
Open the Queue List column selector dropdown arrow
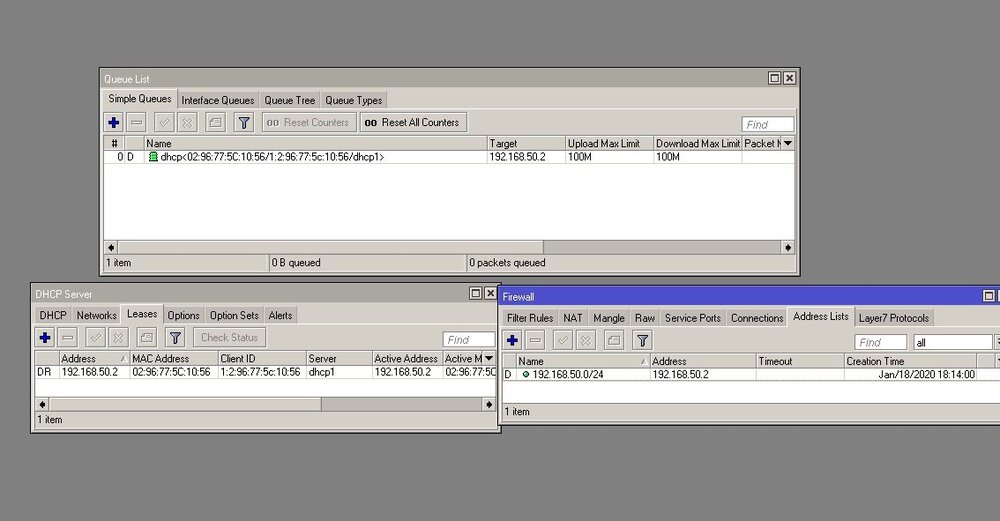pos(788,144)
